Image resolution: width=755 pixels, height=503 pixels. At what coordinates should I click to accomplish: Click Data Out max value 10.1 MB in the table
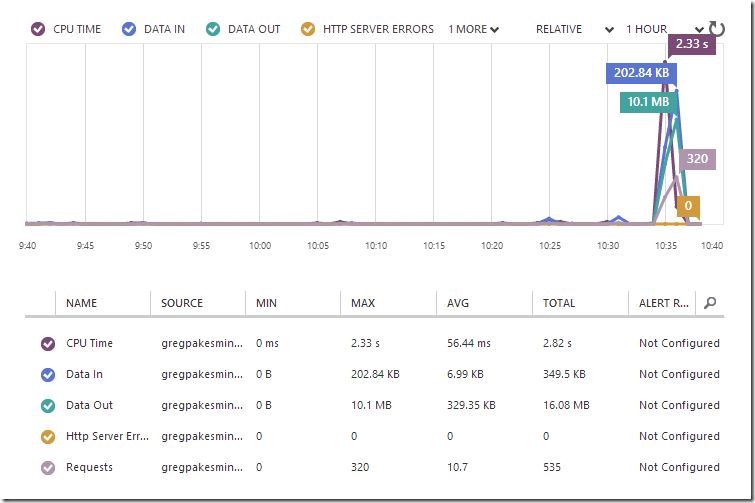(371, 405)
